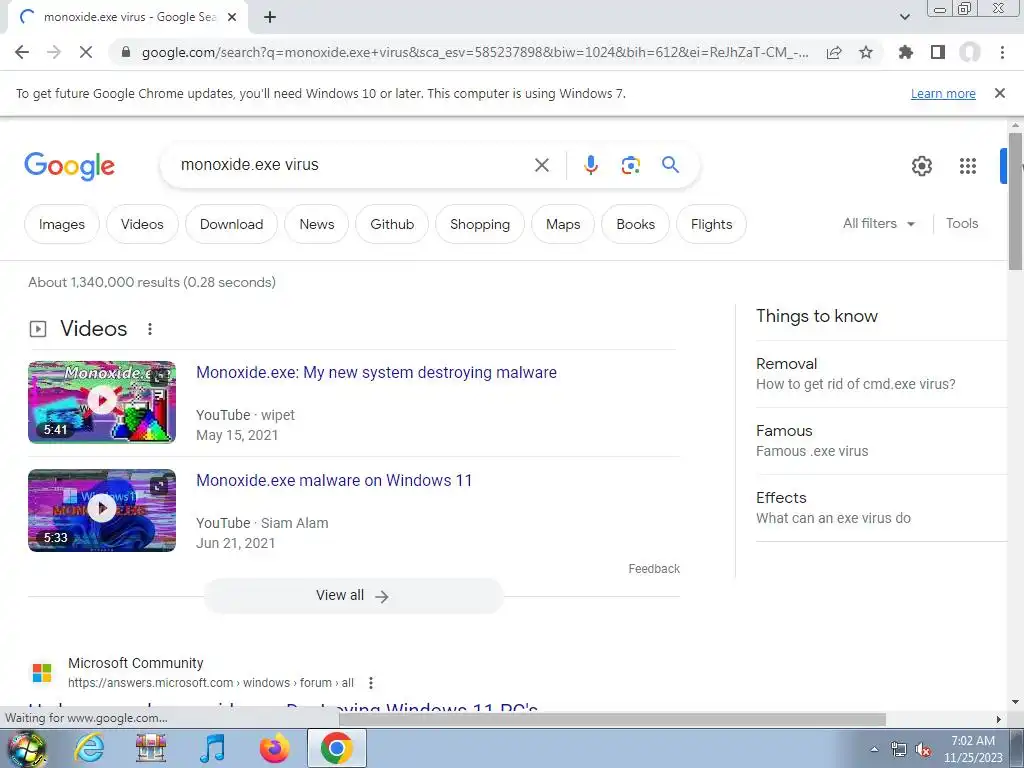Search tabs using the tab strip chevron
This screenshot has height=768, width=1024.
[904, 17]
